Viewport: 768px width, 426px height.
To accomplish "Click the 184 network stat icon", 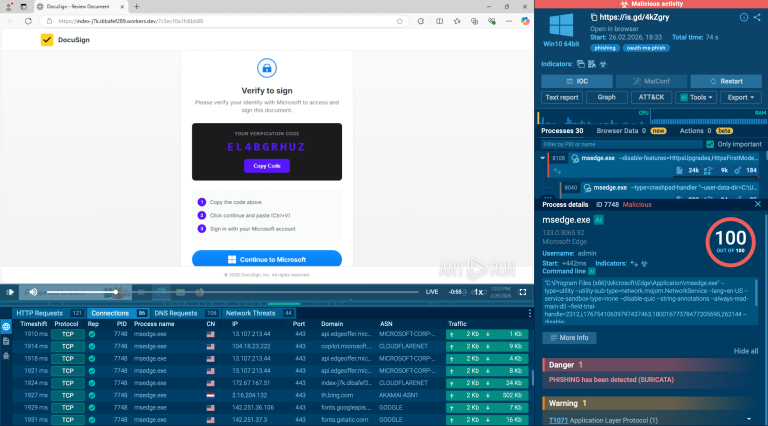I will coord(737,170).
